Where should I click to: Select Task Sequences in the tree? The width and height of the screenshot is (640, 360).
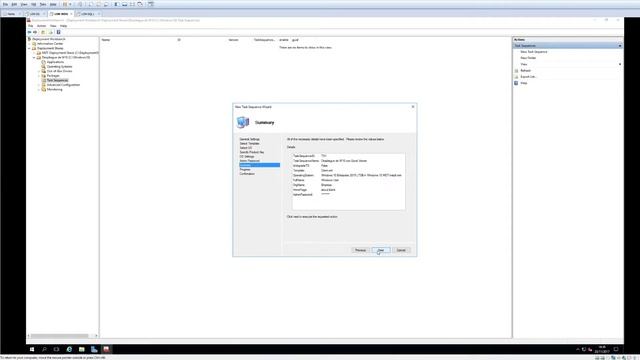click(x=58, y=80)
